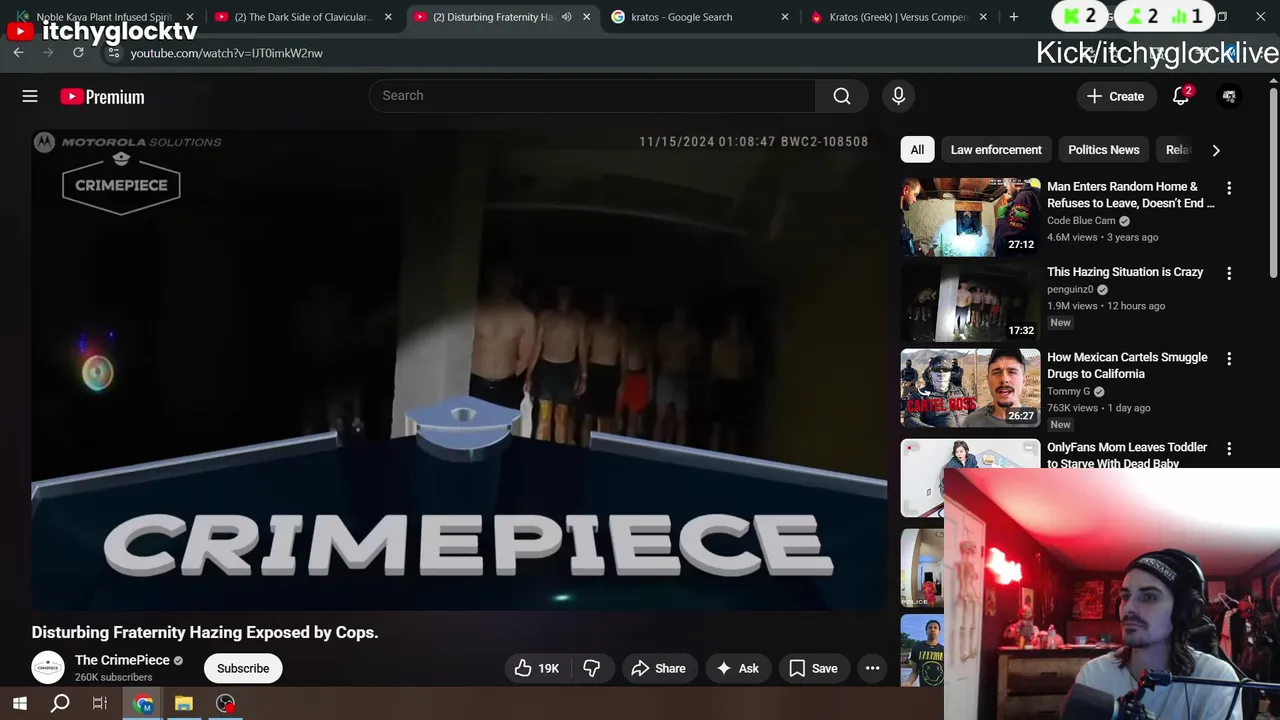Click the Create button
Screen dimensions: 1280x720
point(1115,96)
